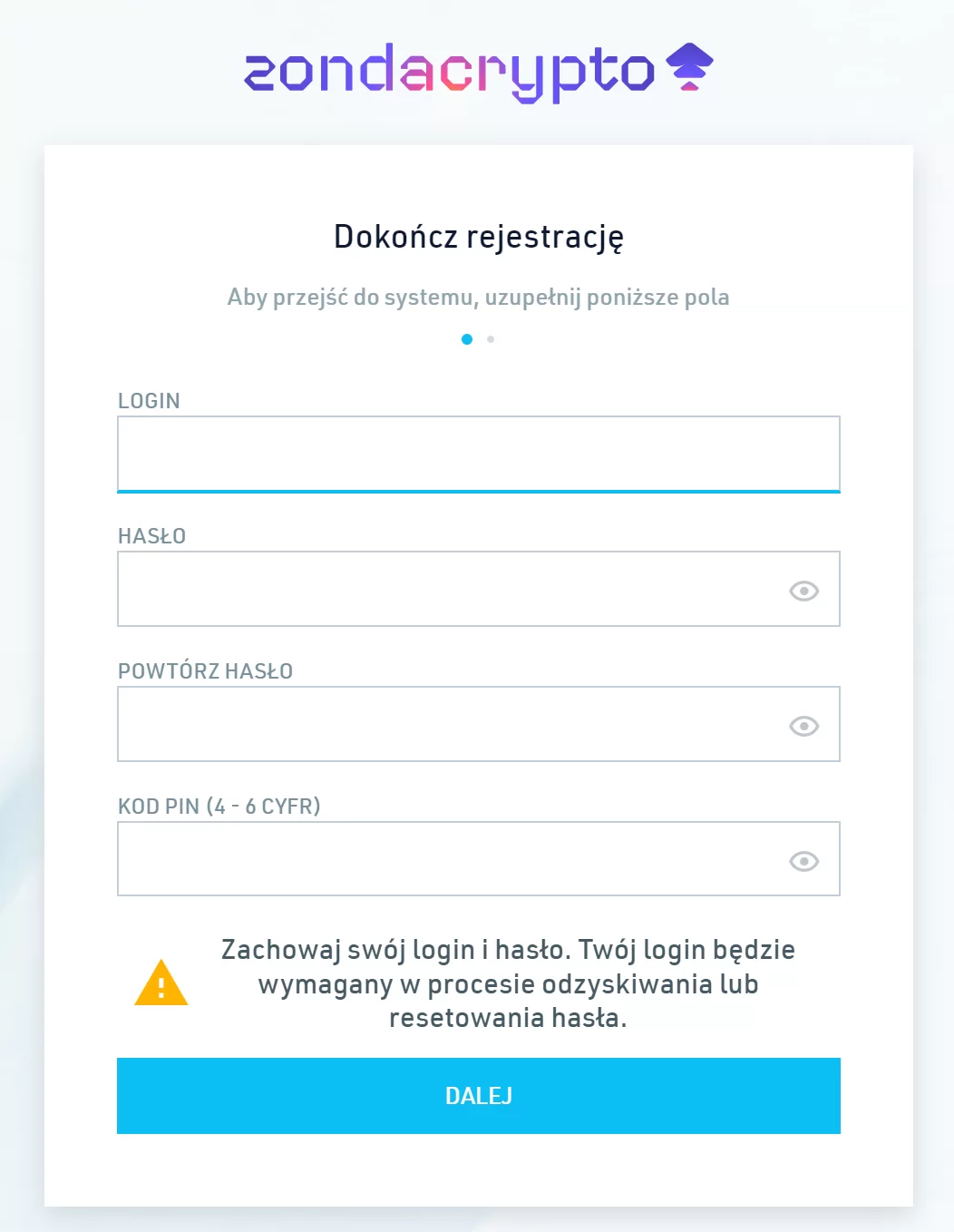This screenshot has height=1232, width=954.
Task: Click the LOGIN field label
Action: point(149,401)
